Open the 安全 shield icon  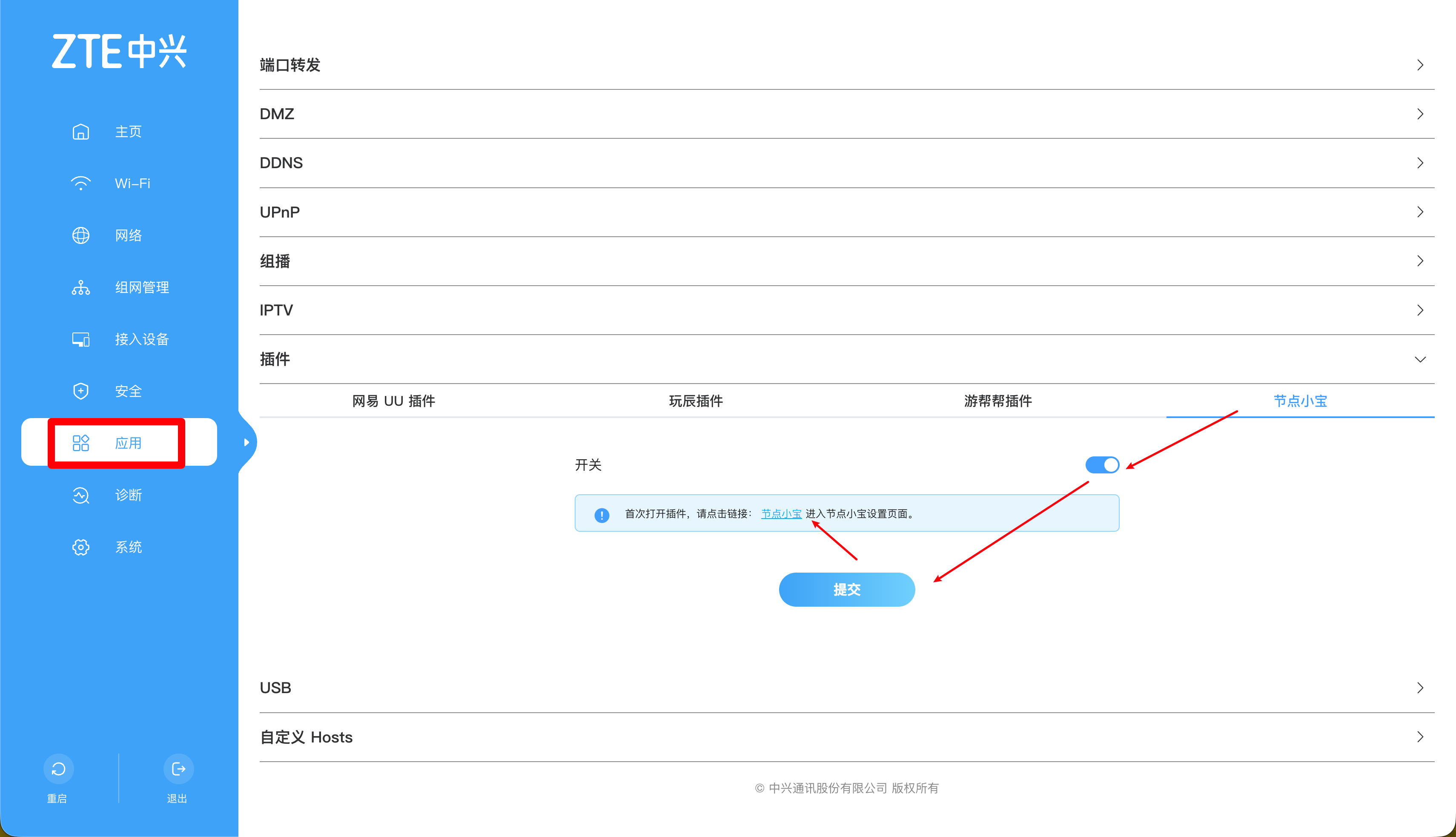coord(80,392)
